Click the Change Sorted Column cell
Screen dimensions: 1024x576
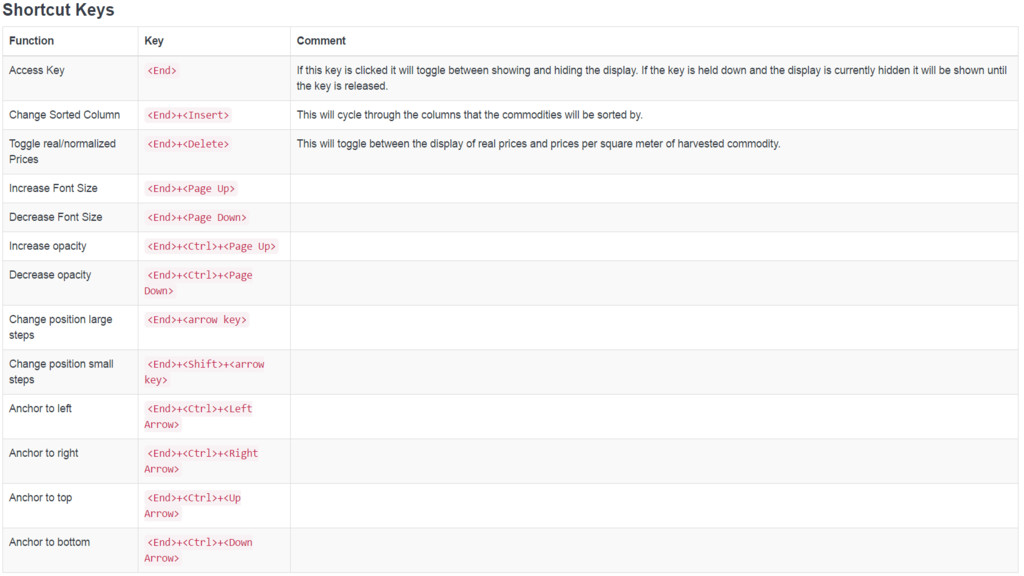pyautogui.click(x=64, y=115)
